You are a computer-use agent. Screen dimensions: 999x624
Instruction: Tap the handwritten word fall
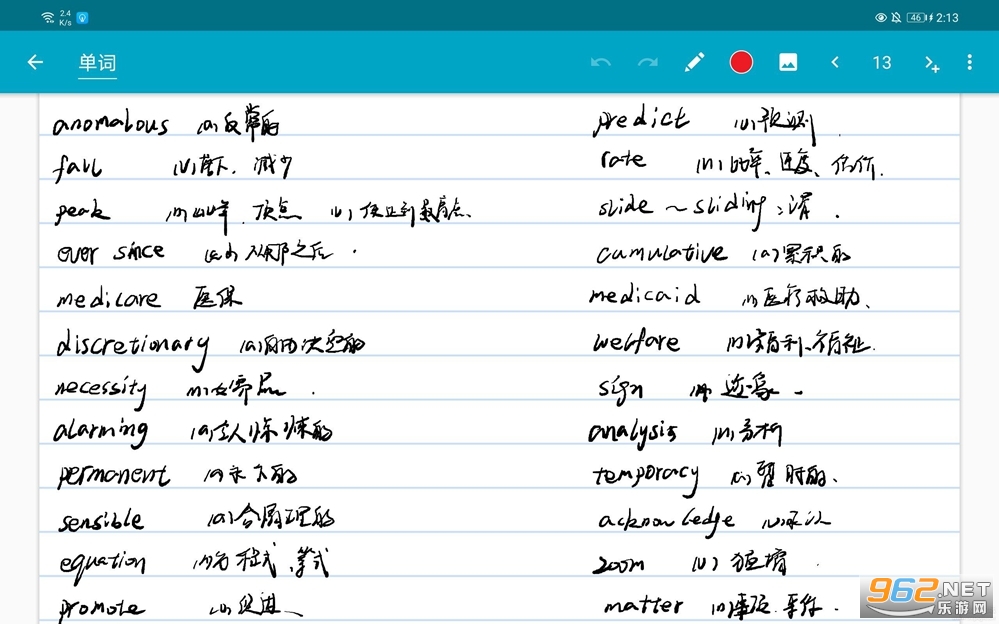[x=77, y=167]
